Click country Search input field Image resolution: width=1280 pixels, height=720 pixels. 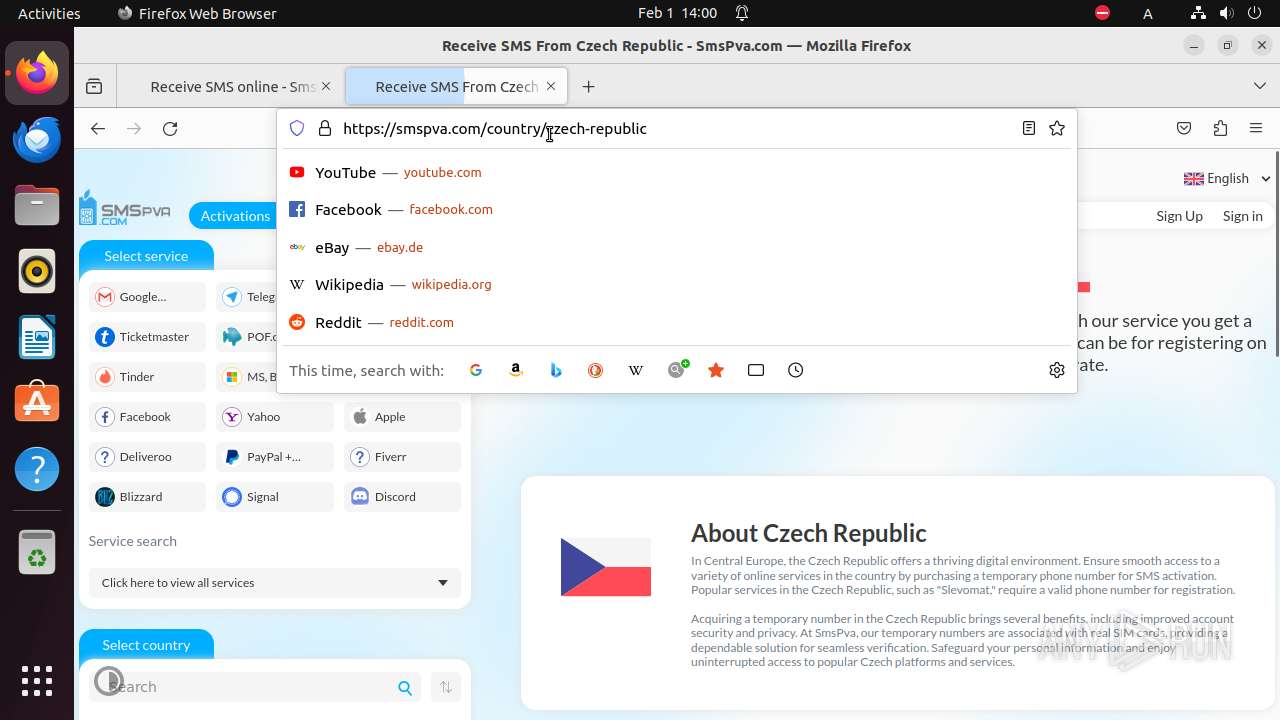256,687
